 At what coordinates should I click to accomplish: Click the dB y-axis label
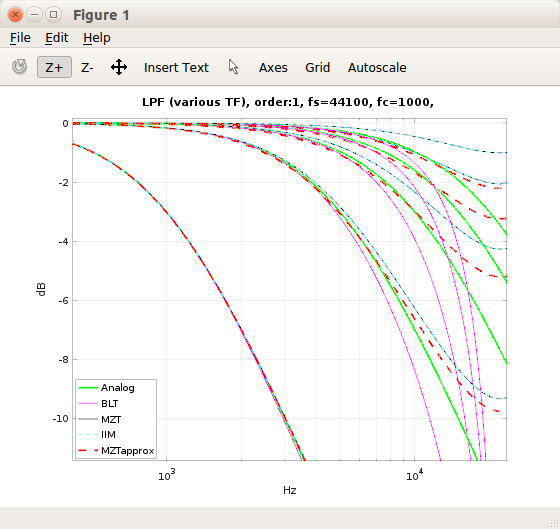[41, 289]
